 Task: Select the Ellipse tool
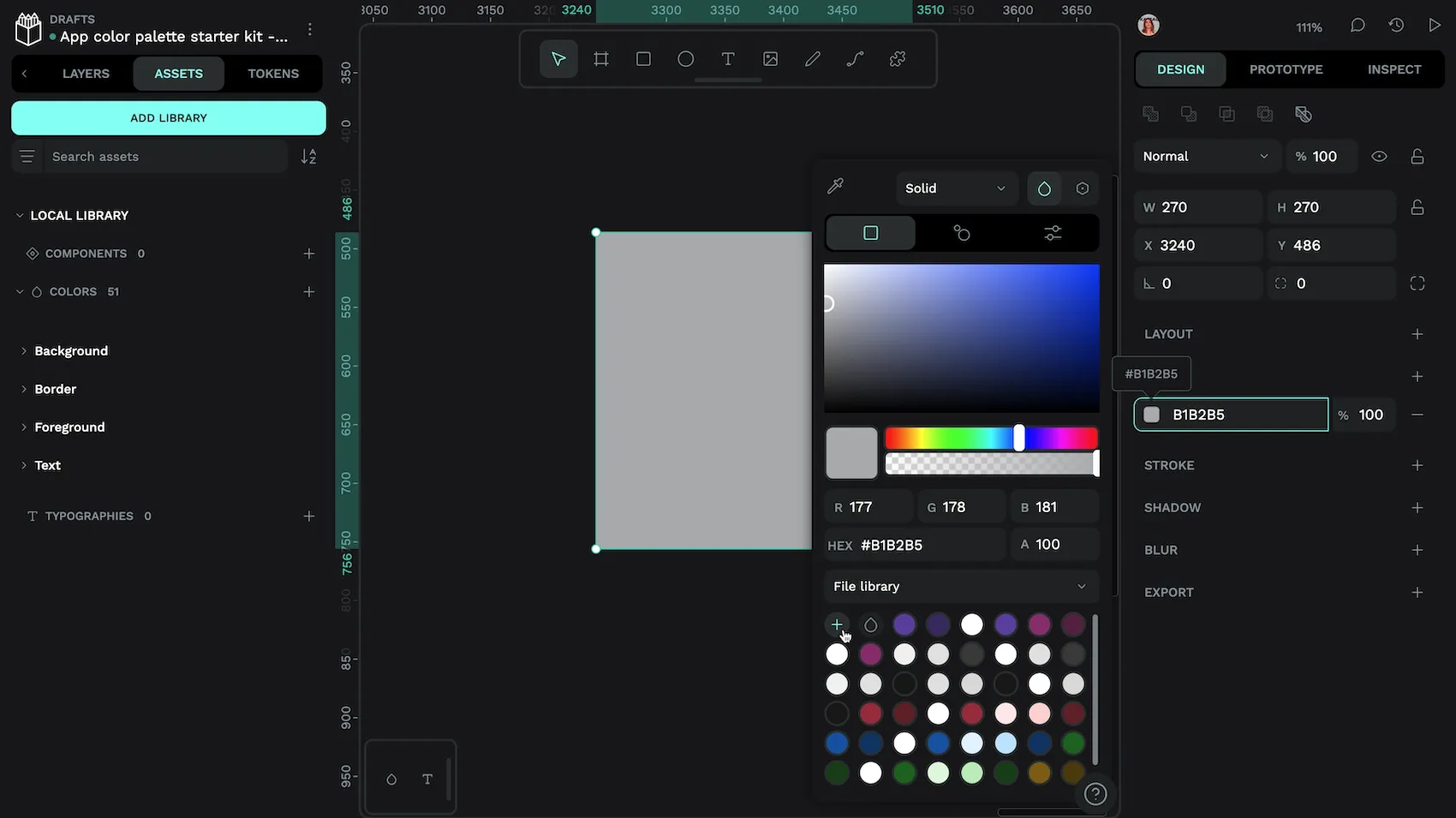(x=685, y=58)
